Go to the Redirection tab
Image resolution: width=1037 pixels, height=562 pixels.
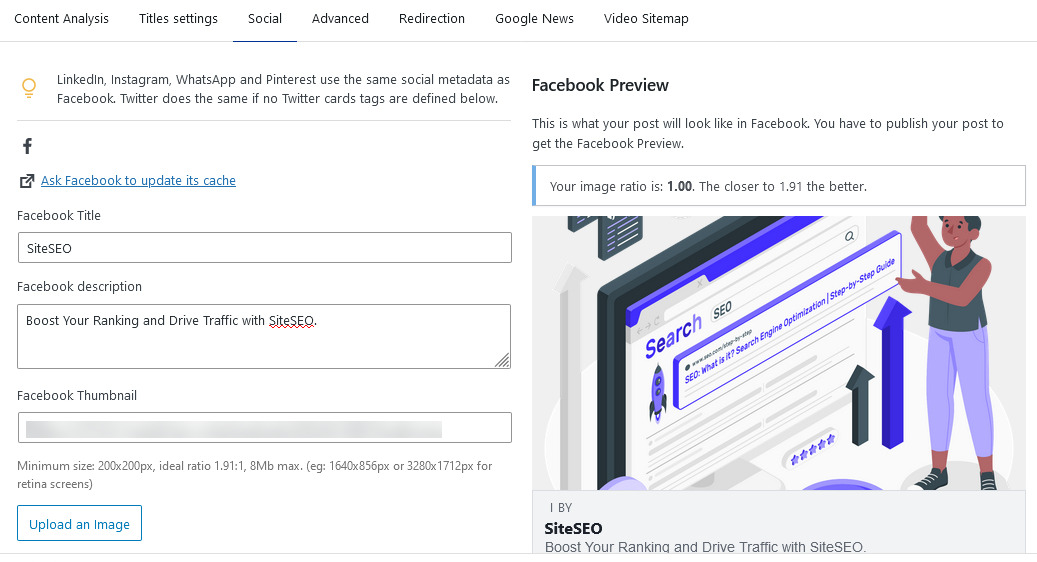[431, 19]
